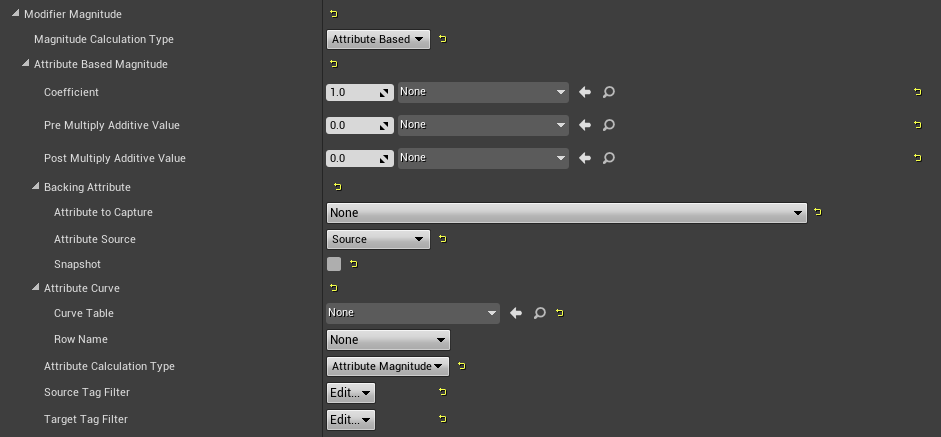941x437 pixels.
Task: Reset Magnitude Calculation Type to default
Action: pyautogui.click(x=442, y=39)
